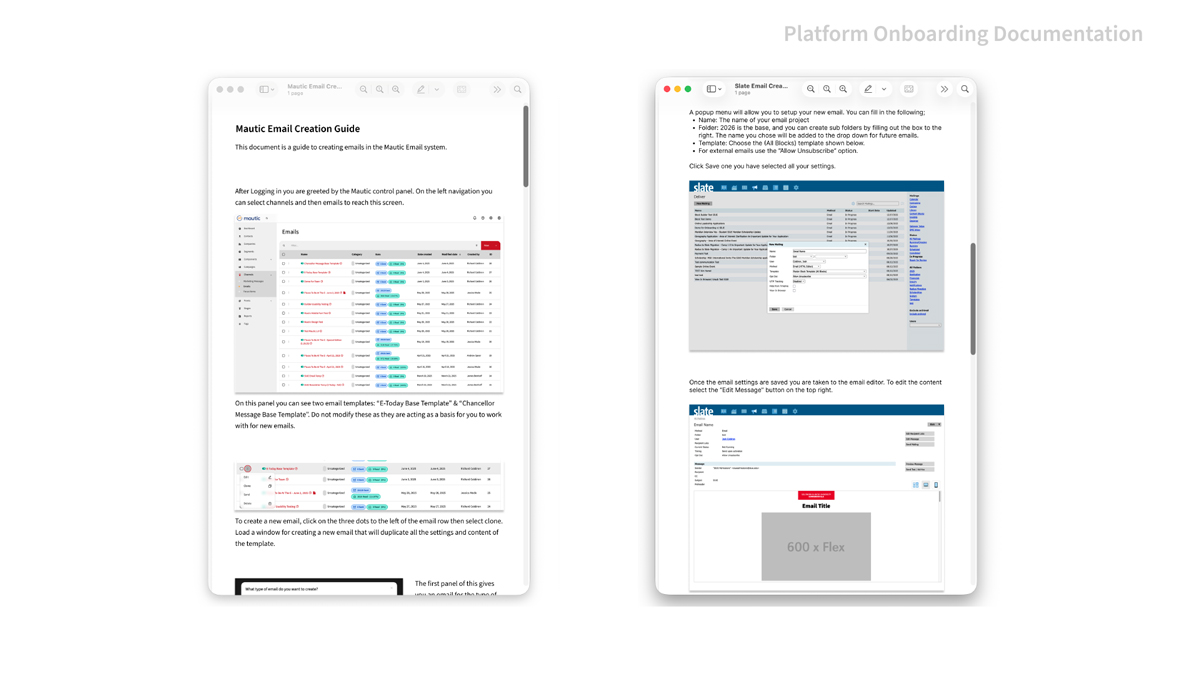Expand markup options chevron in Slate window
The height and width of the screenshot is (675, 1200).
(884, 89)
